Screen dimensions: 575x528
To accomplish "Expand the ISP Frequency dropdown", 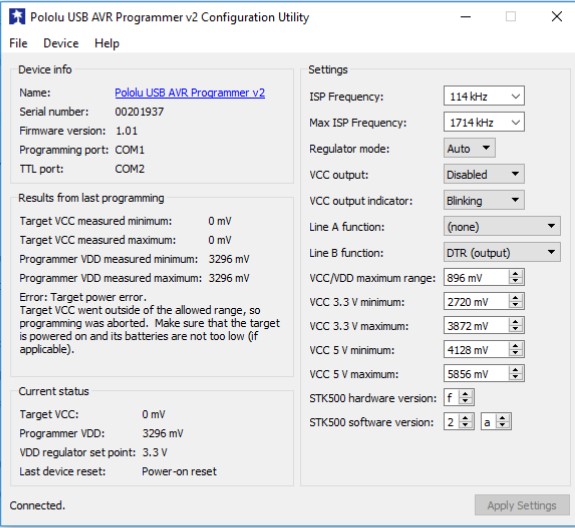I will click(484, 96).
